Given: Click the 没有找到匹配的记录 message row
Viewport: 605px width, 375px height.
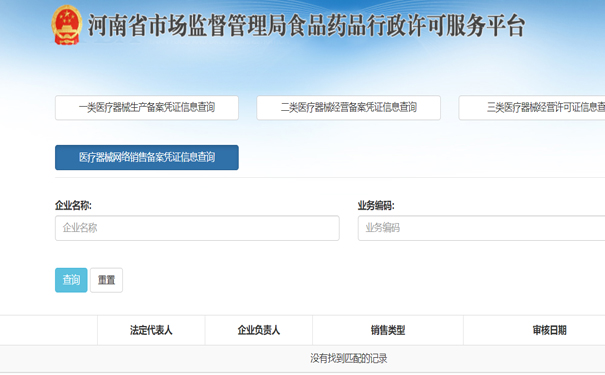Looking at the screenshot, I should click(302, 359).
